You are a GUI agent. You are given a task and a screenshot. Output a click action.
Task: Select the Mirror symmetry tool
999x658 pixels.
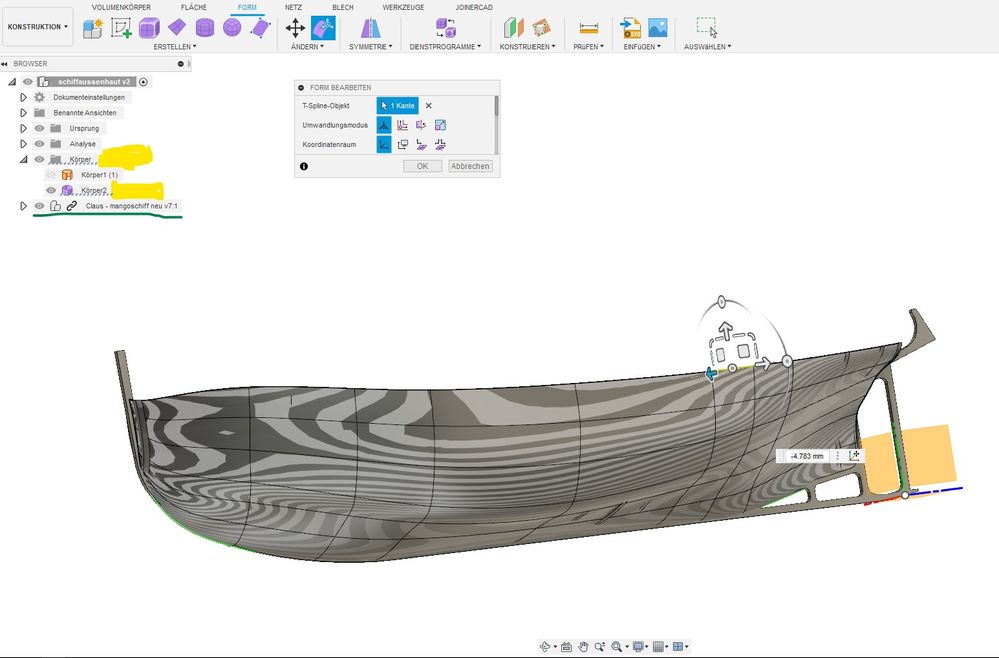[x=370, y=28]
